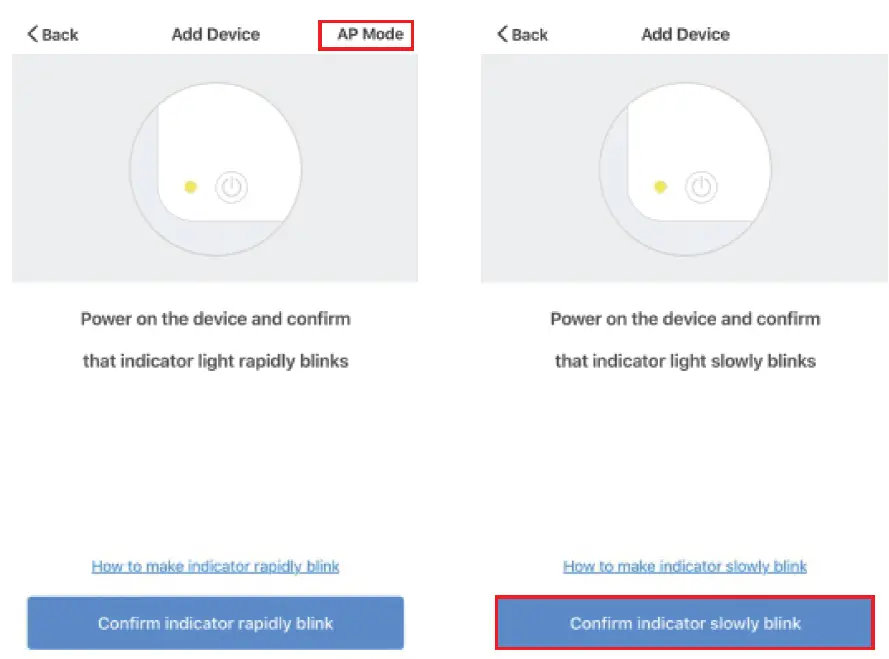
Task: Click the back chevron on the right screen
Action: (502, 34)
